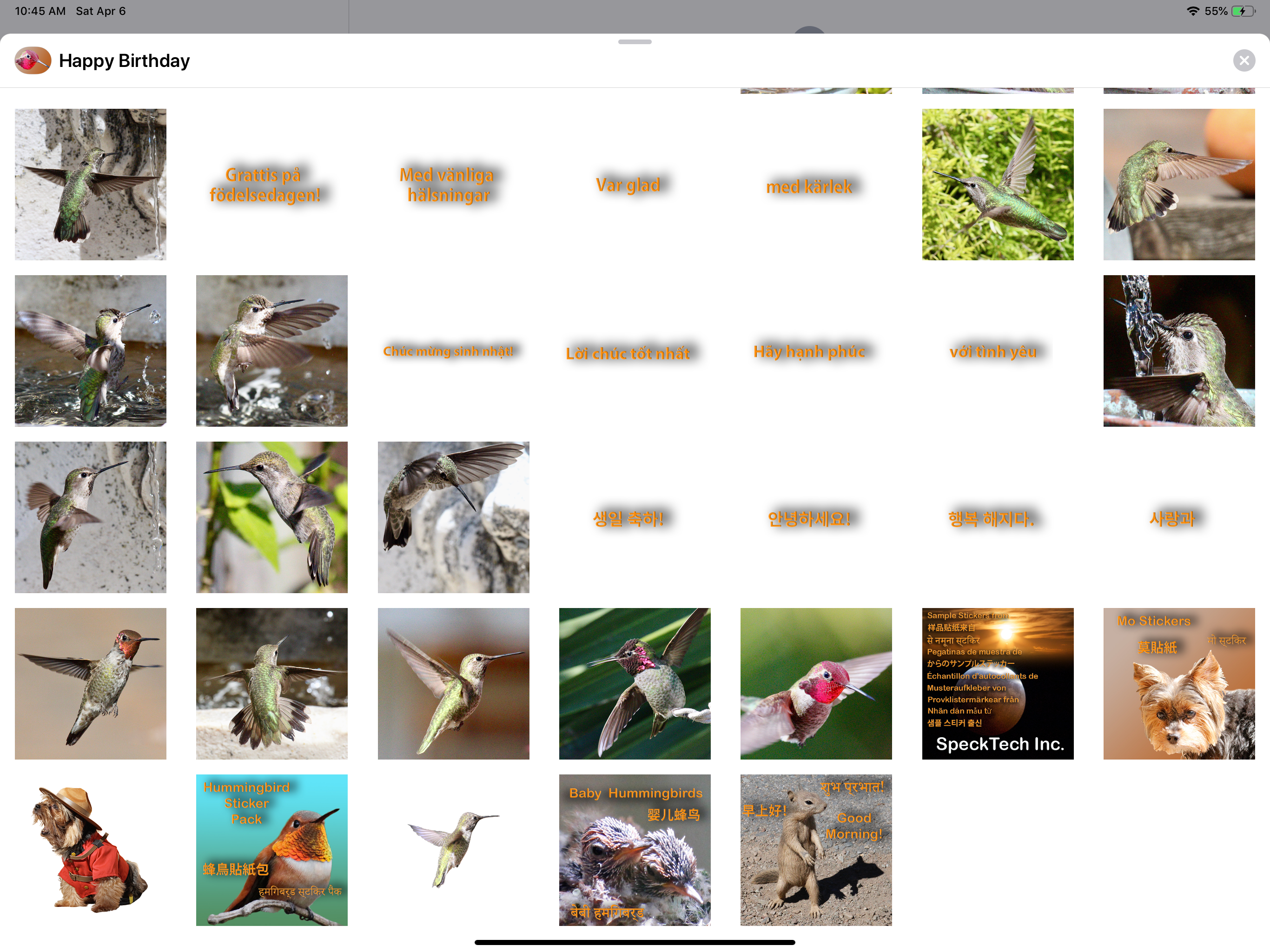The image size is (1270, 952).
Task: Tap the Hummingbird Sticker Pack cover image
Action: [271, 850]
